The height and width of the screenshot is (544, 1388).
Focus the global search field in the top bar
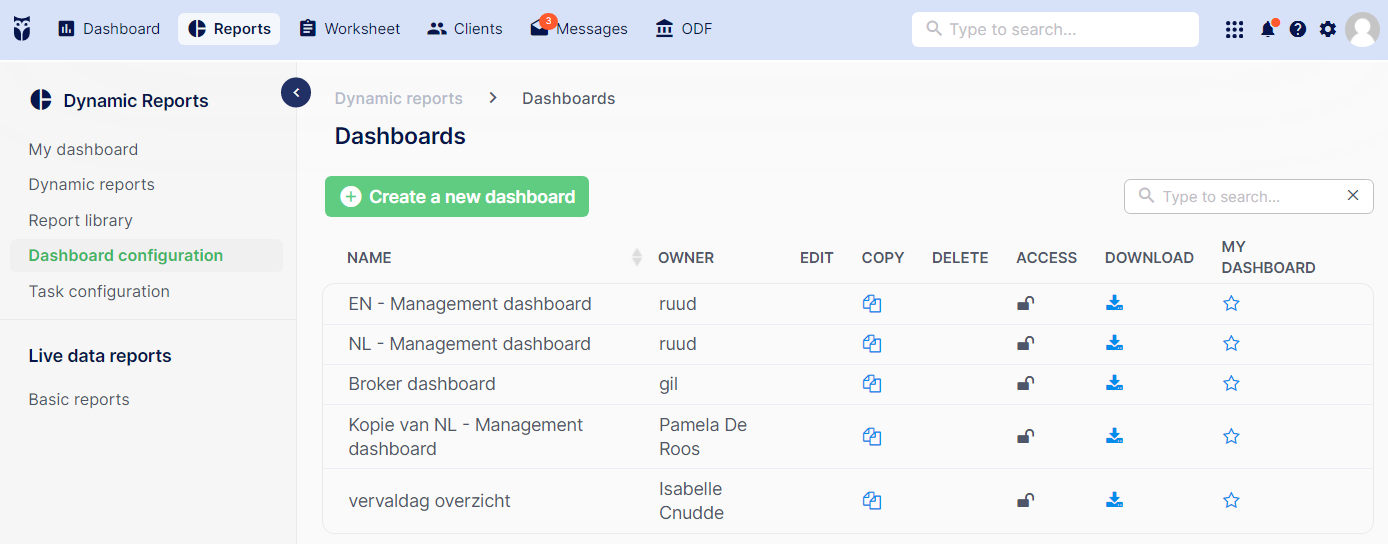click(x=1055, y=29)
